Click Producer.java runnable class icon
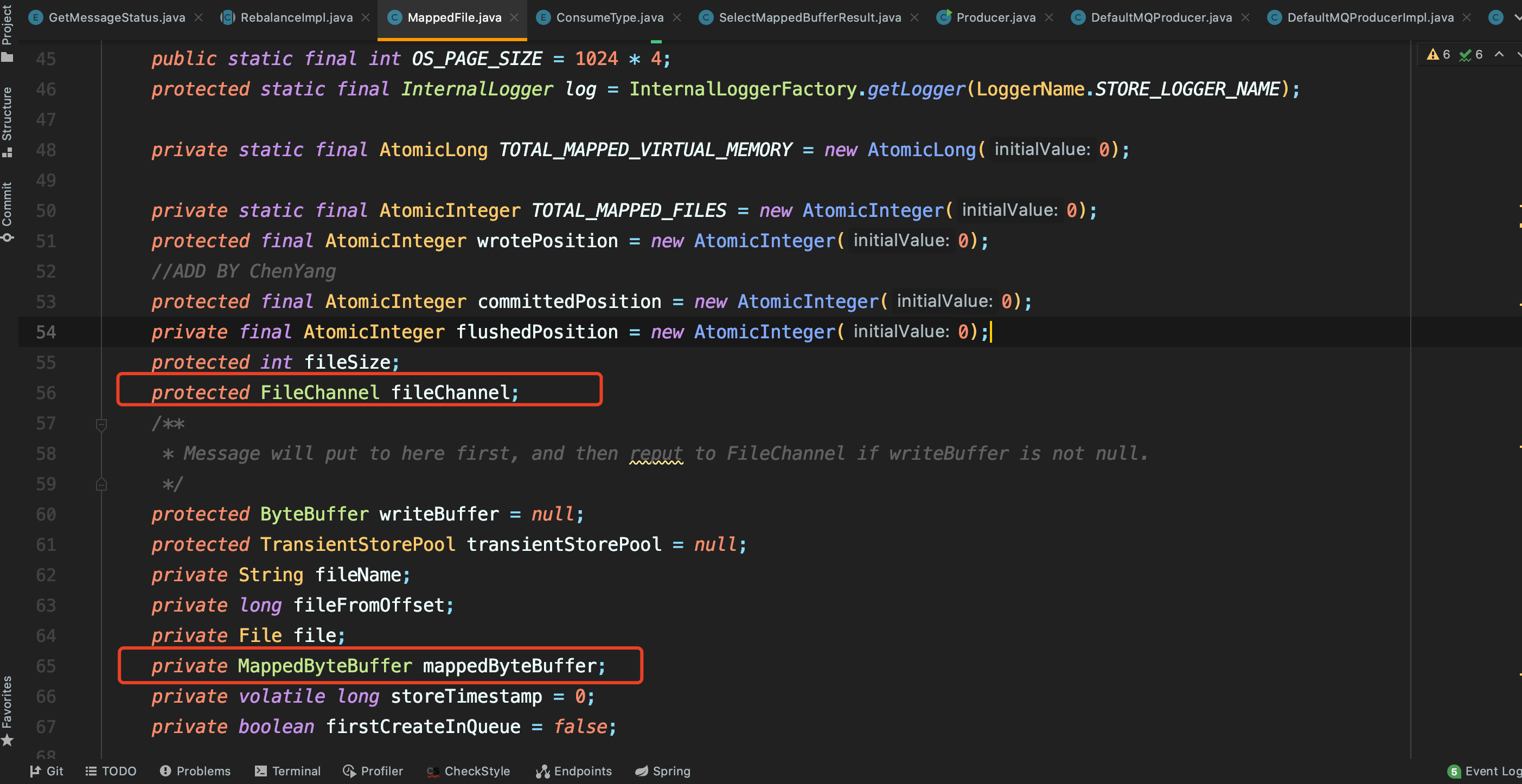 pyautogui.click(x=944, y=17)
